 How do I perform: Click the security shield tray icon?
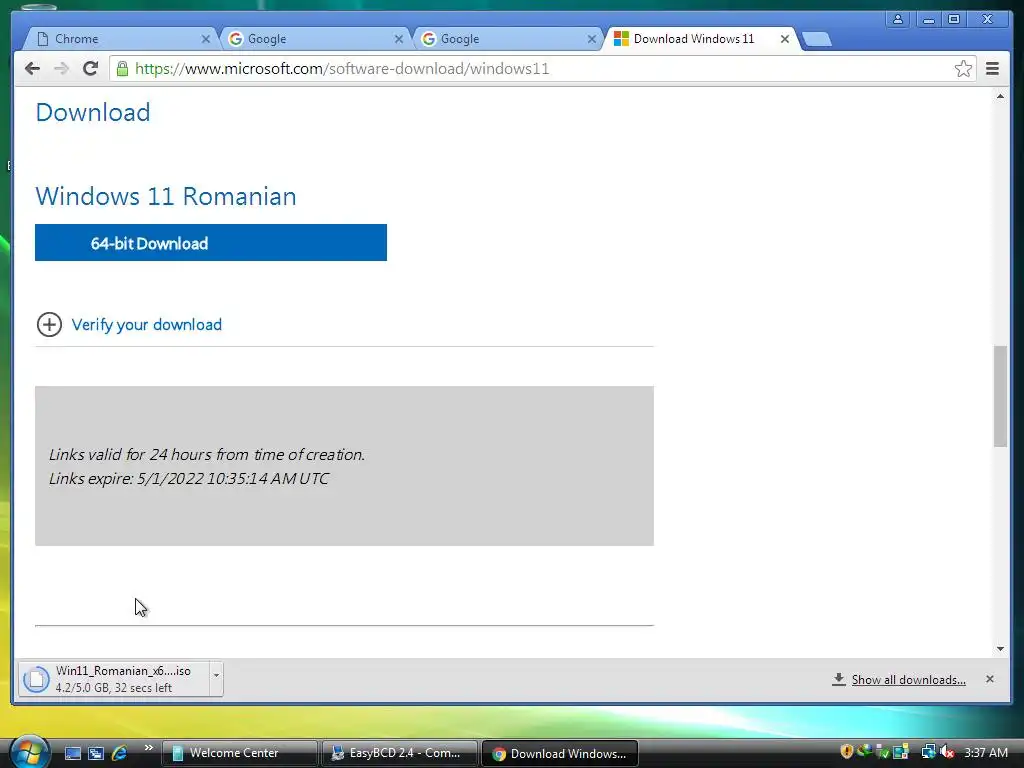[x=846, y=752]
